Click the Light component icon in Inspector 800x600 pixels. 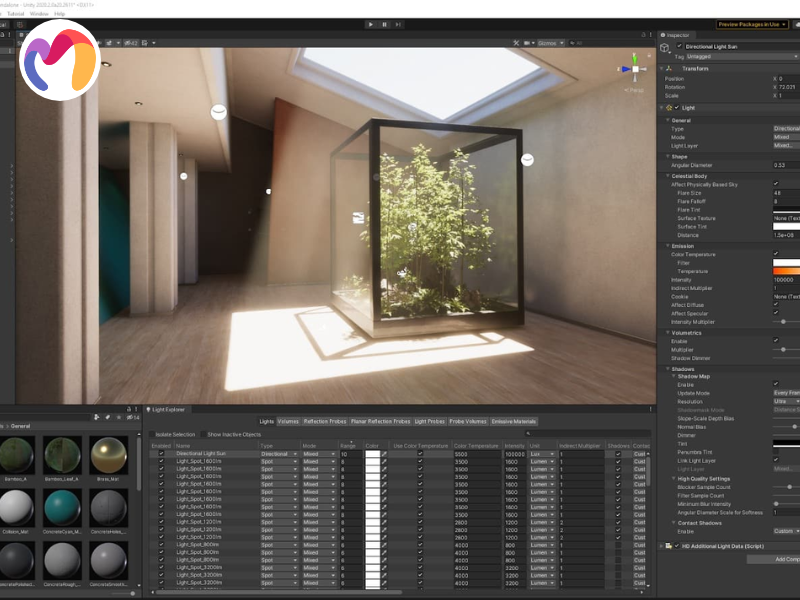[668, 108]
